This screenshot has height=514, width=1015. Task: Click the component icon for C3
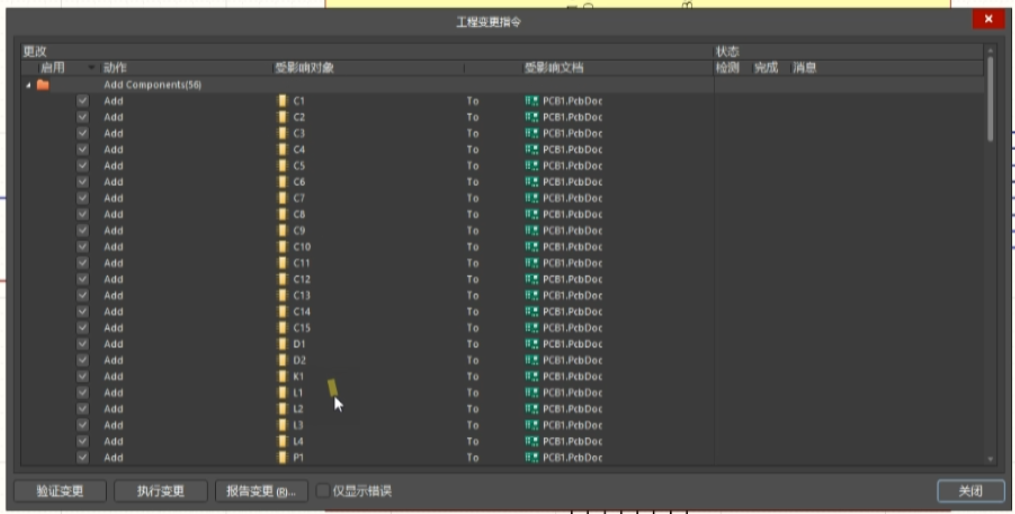282,133
